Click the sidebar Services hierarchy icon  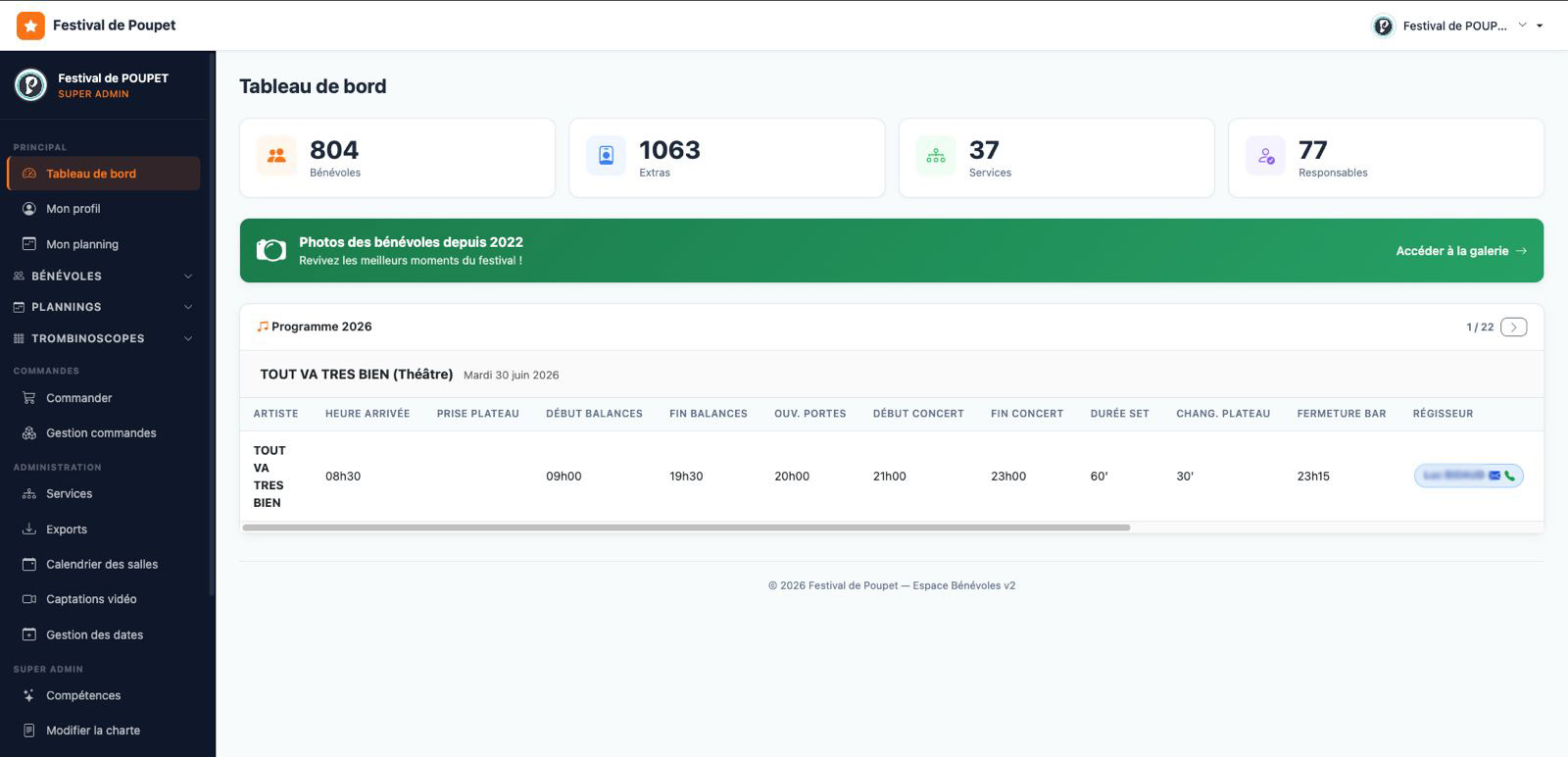tap(29, 494)
